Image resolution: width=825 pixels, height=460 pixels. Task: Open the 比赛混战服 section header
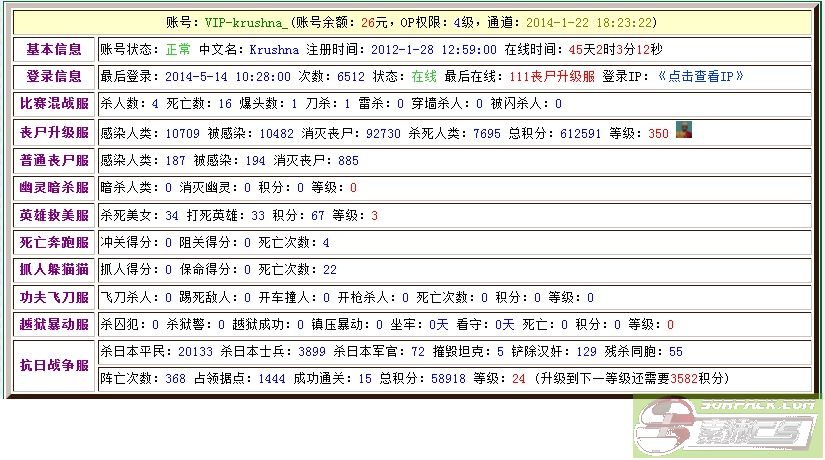click(x=54, y=103)
